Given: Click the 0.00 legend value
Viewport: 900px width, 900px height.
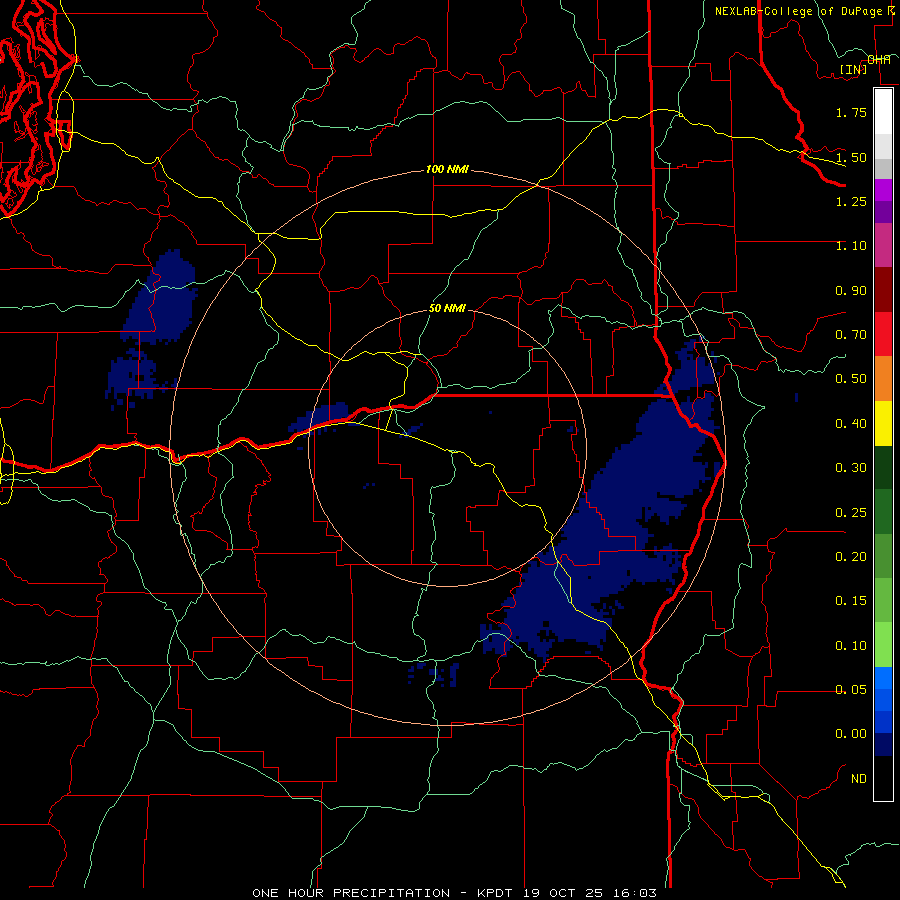Looking at the screenshot, I should click(851, 734).
